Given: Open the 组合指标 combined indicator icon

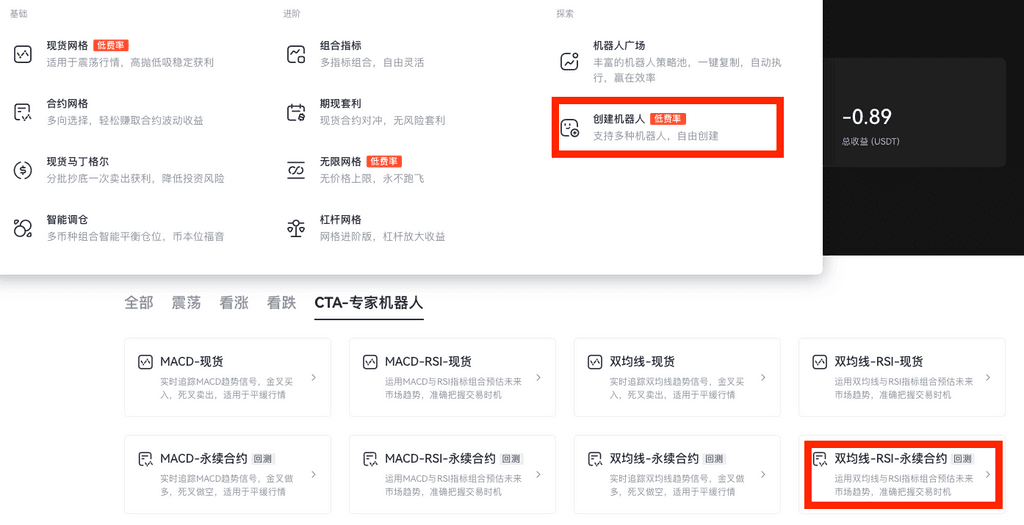Looking at the screenshot, I should [296, 54].
